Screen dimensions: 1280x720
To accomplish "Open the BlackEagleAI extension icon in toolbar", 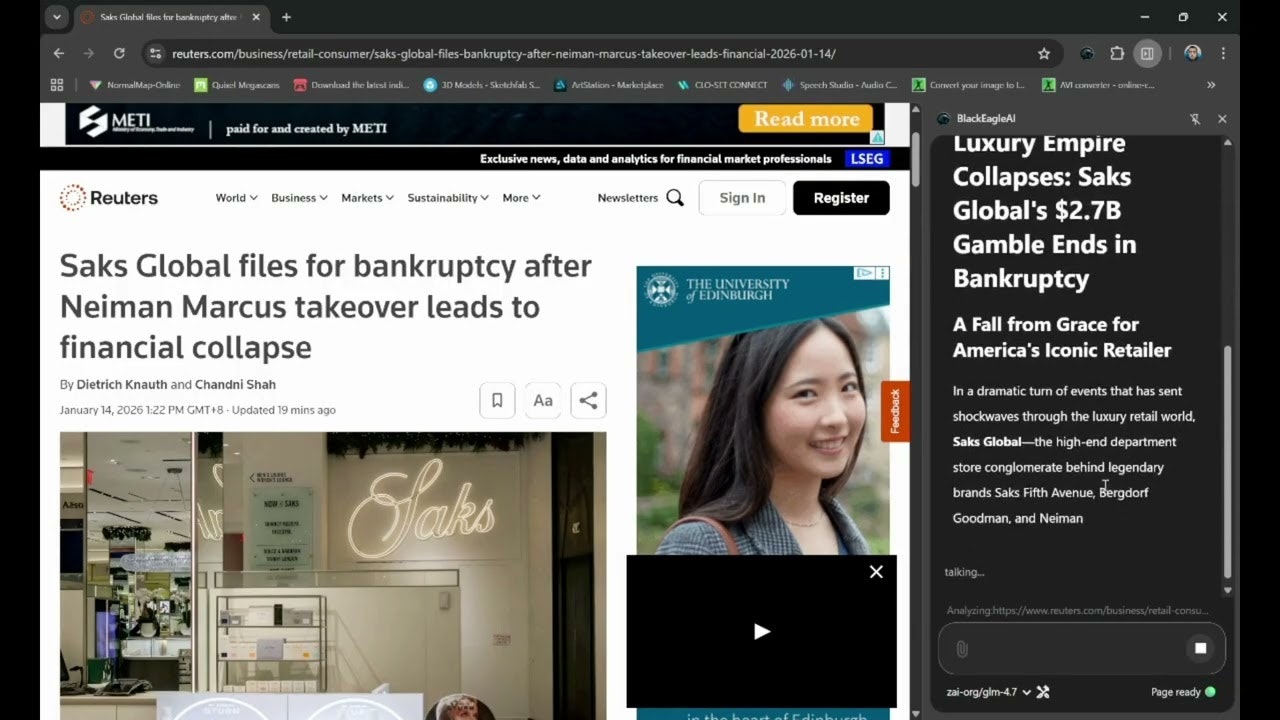I will click(x=1087, y=53).
